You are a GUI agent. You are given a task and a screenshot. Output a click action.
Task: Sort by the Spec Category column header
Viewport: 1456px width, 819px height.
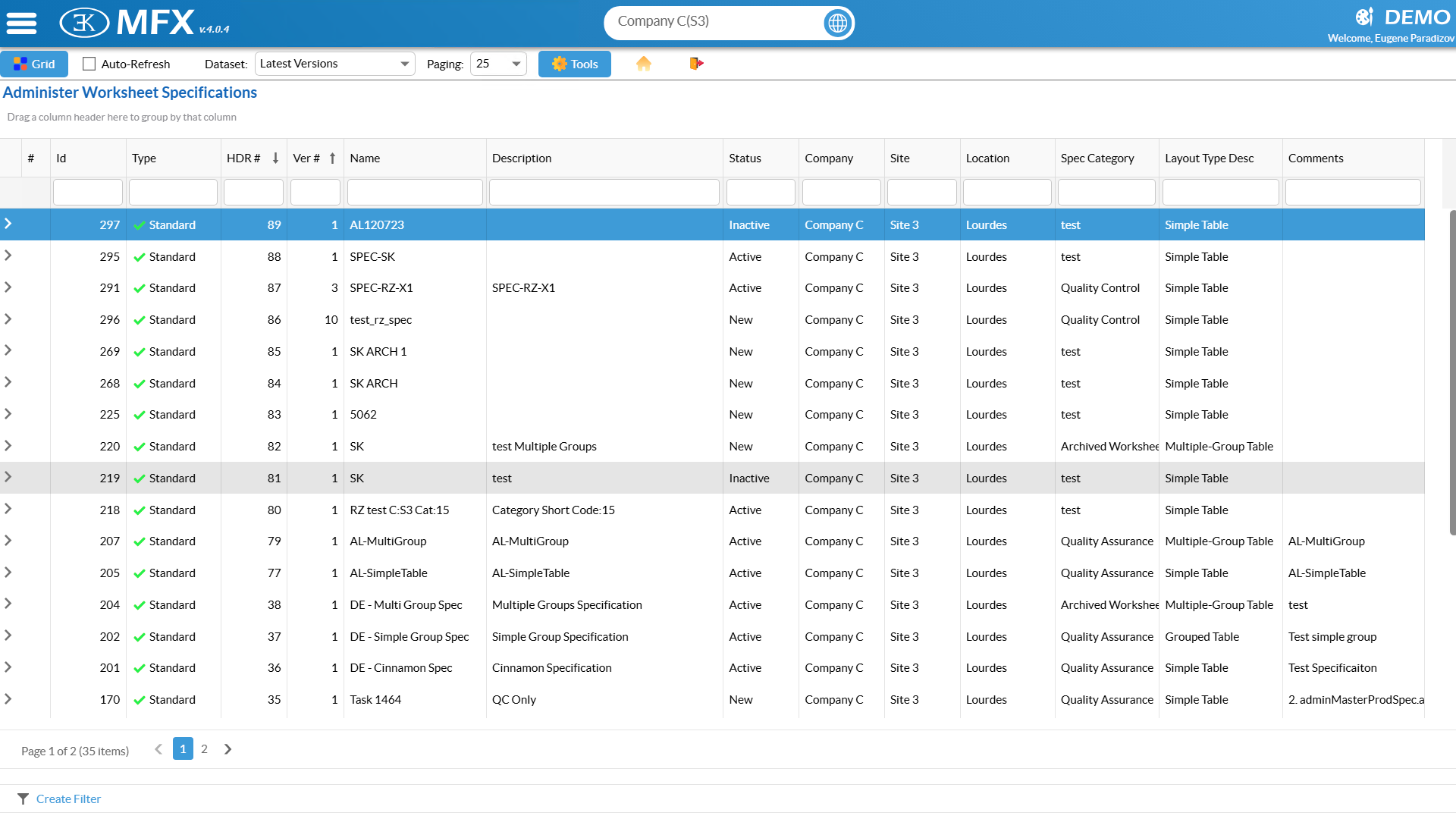tap(1106, 158)
